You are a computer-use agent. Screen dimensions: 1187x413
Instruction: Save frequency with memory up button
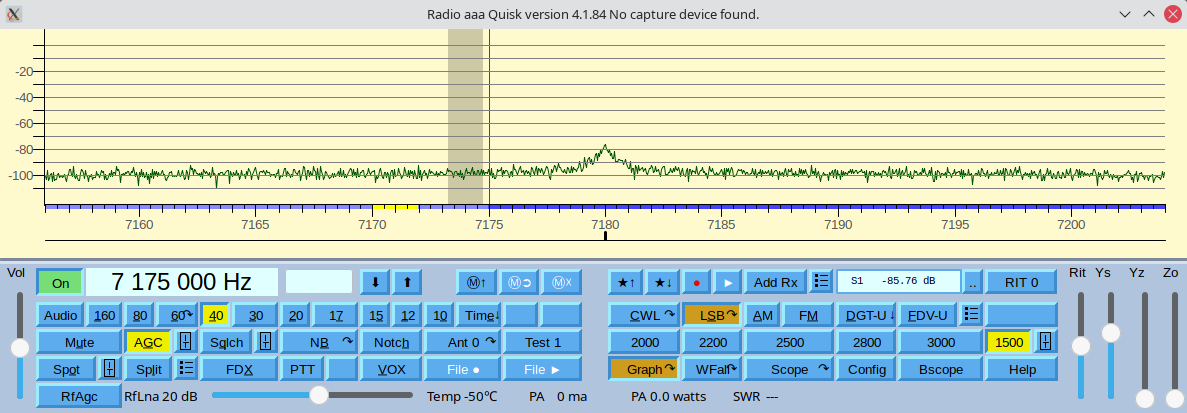(x=476, y=282)
